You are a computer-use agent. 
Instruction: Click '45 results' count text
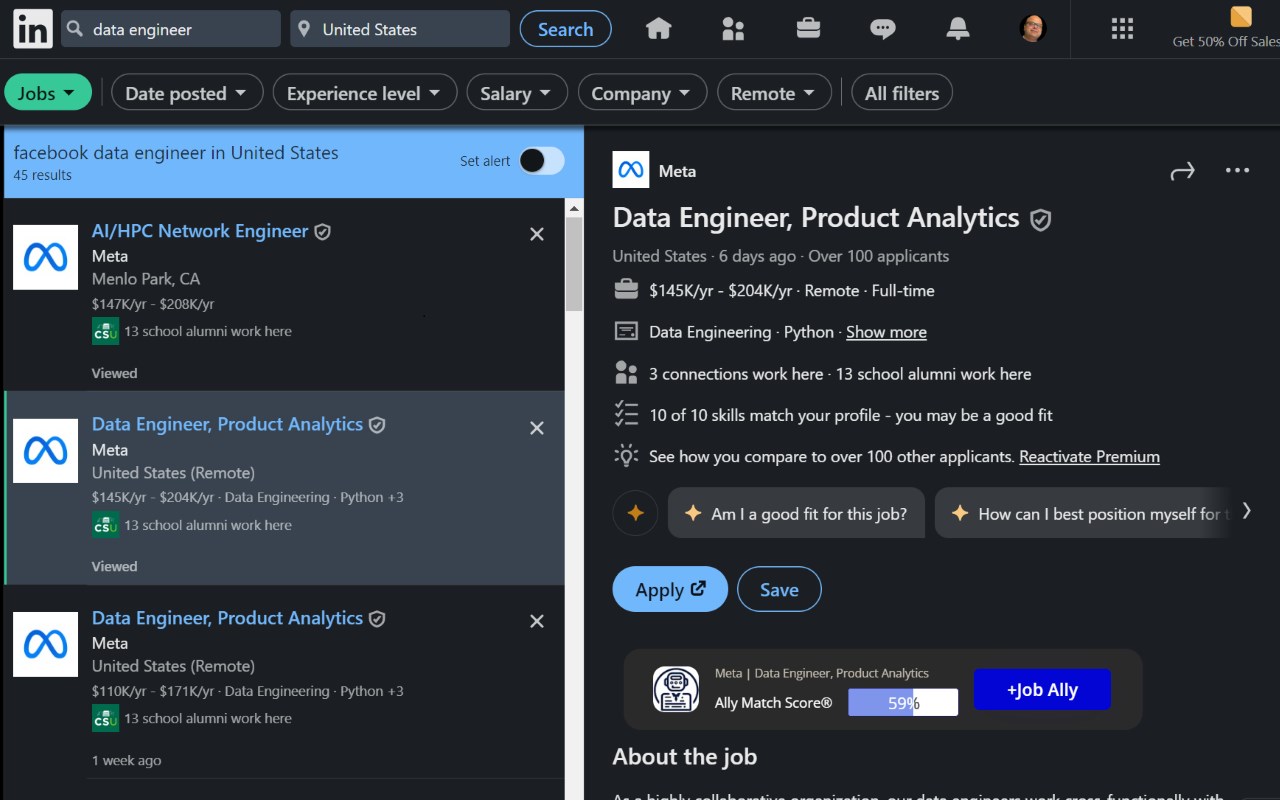tap(43, 175)
